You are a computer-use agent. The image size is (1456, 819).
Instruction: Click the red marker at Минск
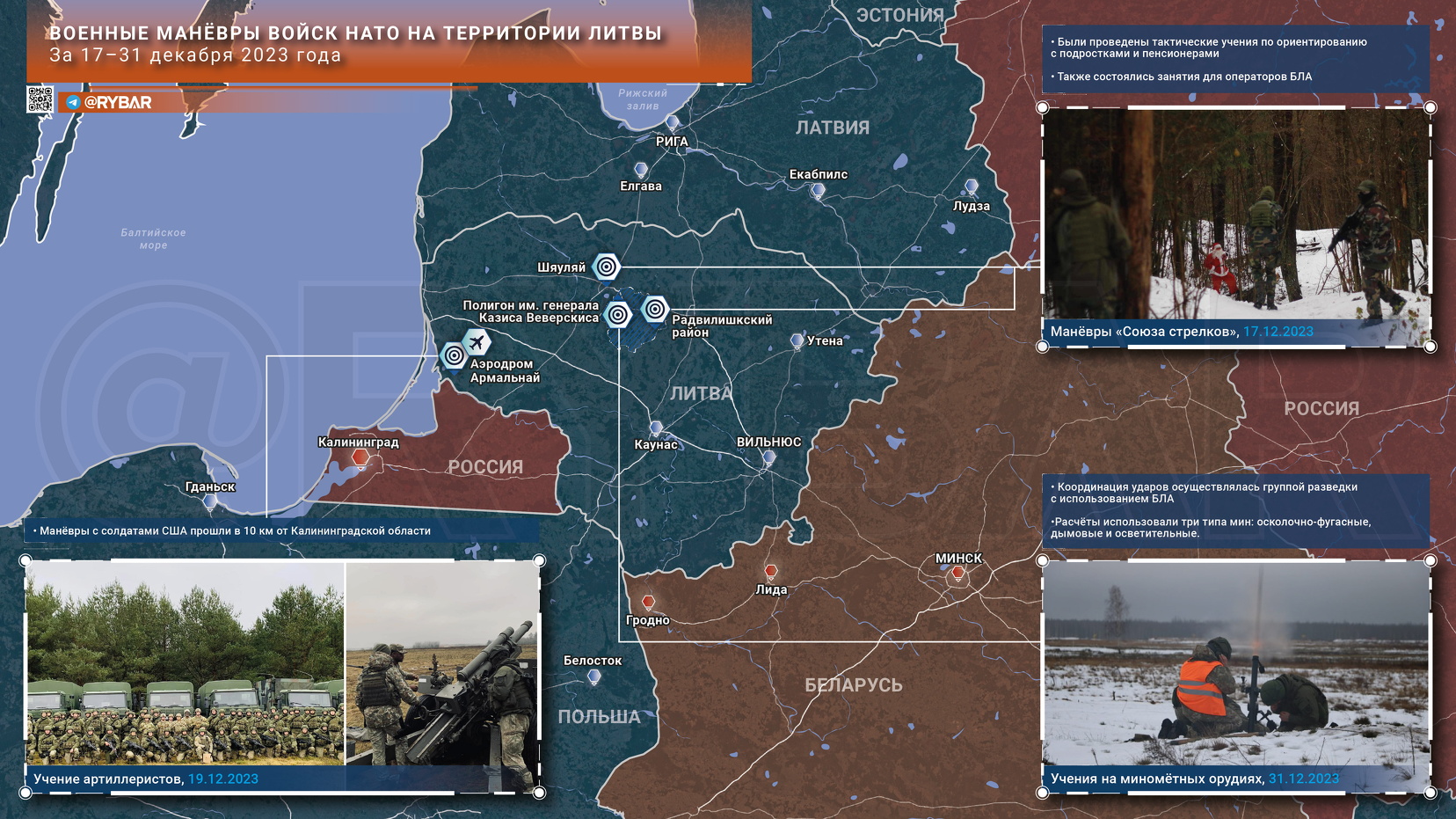[958, 574]
